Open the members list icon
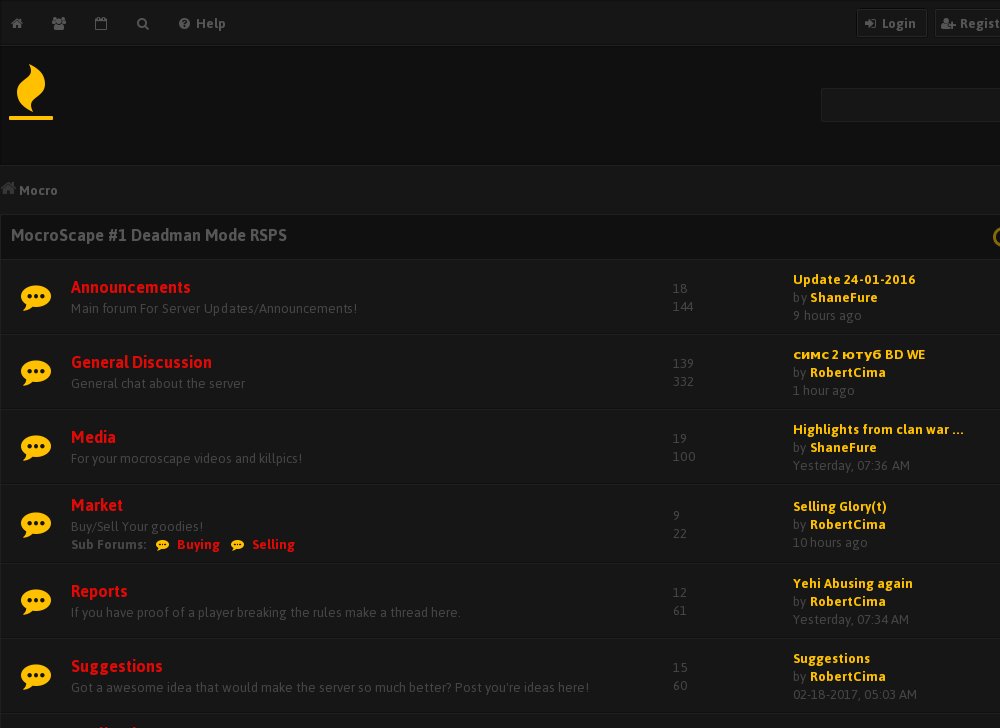Screen dimensions: 1000x728 [59, 23]
